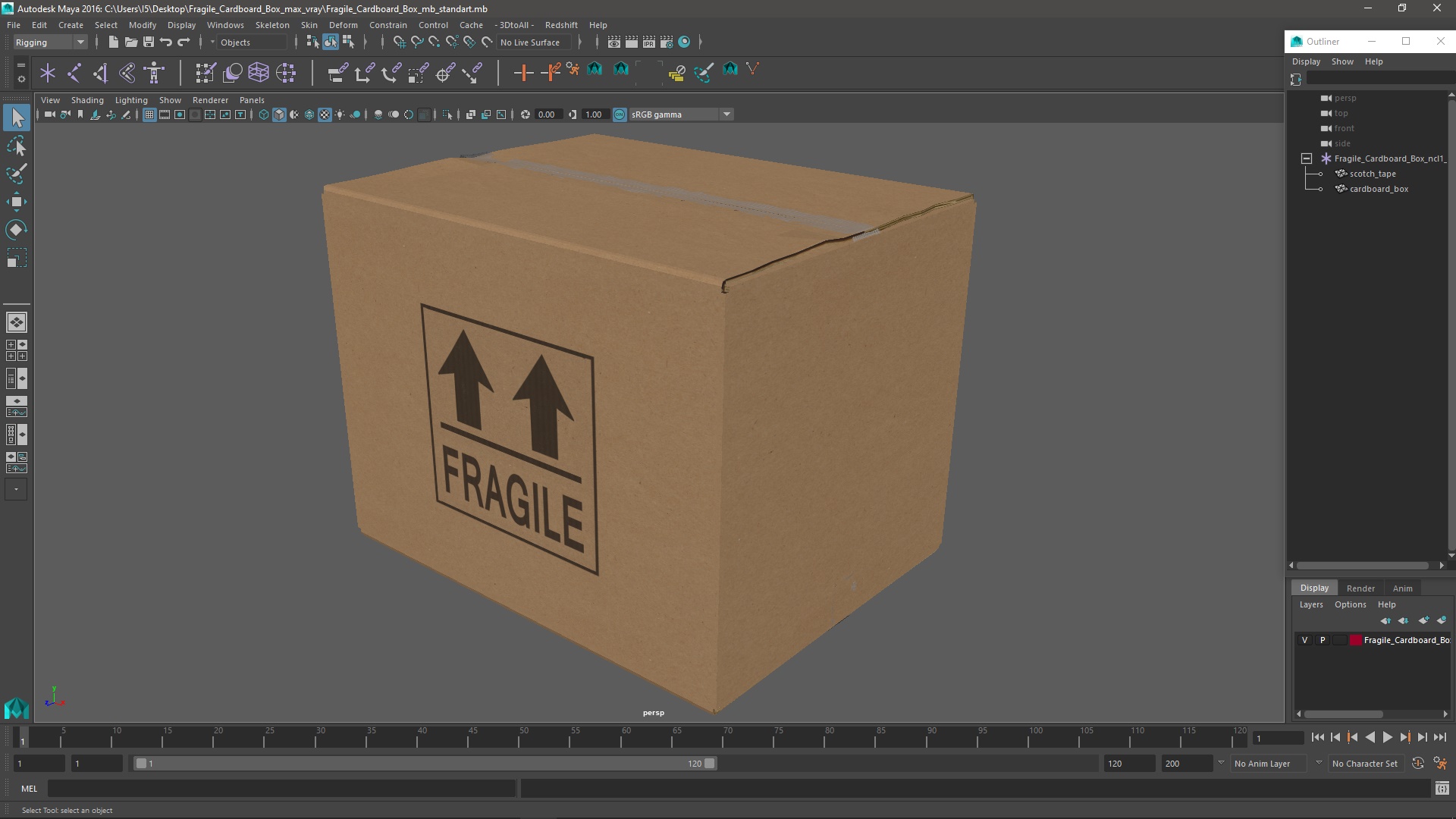Screen dimensions: 1456x819
Task: Select by object type mode
Action: click(x=331, y=42)
